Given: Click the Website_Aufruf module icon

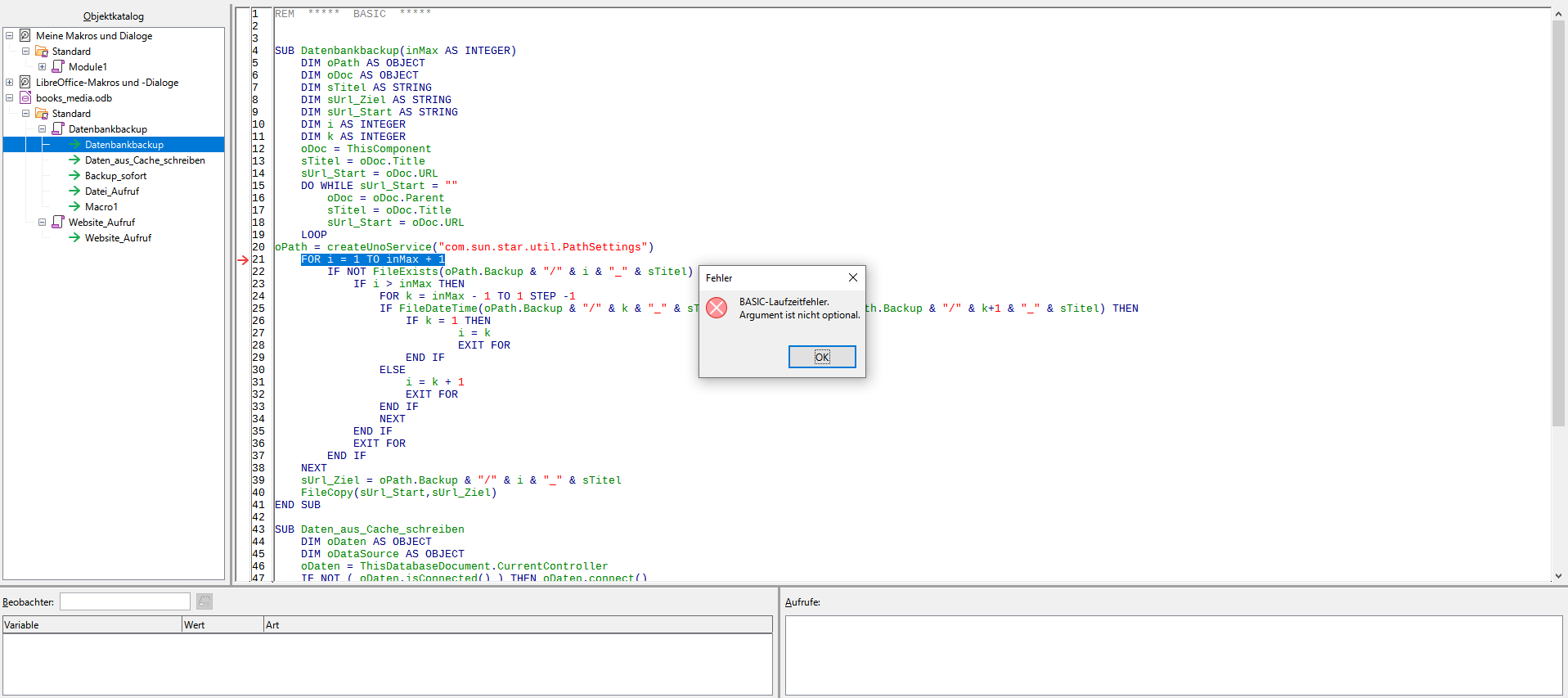Looking at the screenshot, I should coord(58,223).
